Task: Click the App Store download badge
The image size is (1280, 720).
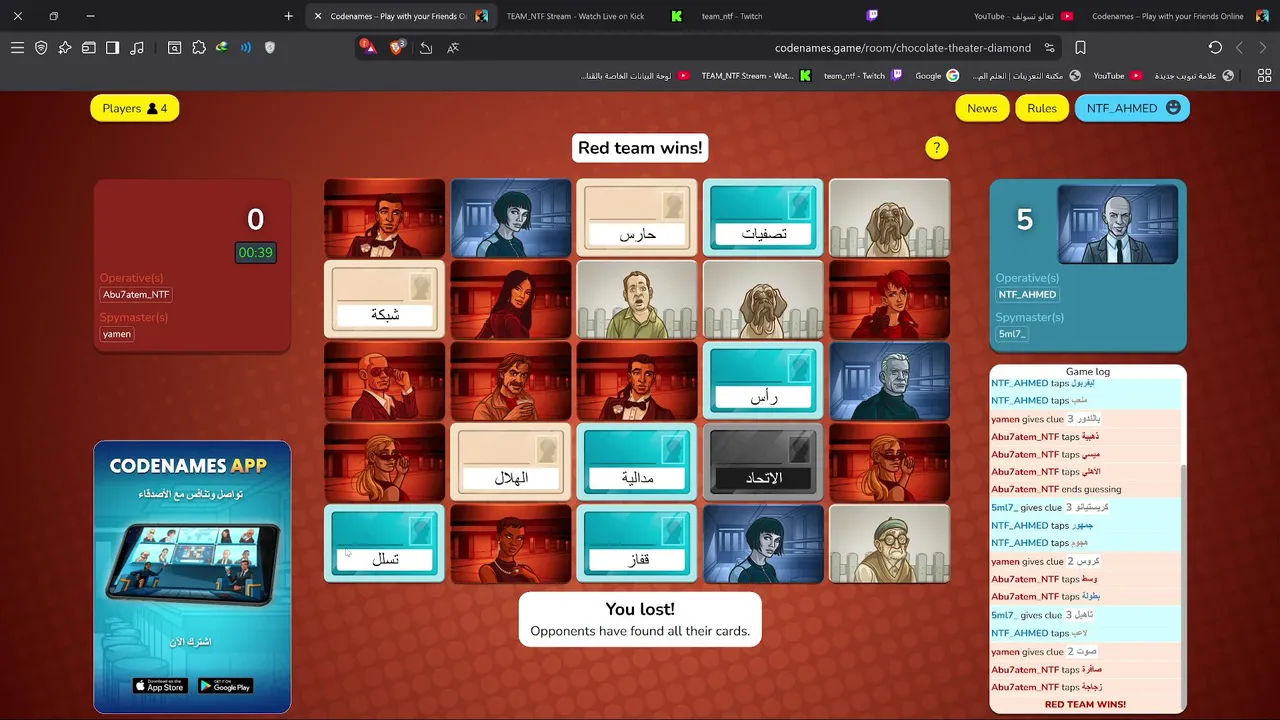Action: tap(159, 686)
